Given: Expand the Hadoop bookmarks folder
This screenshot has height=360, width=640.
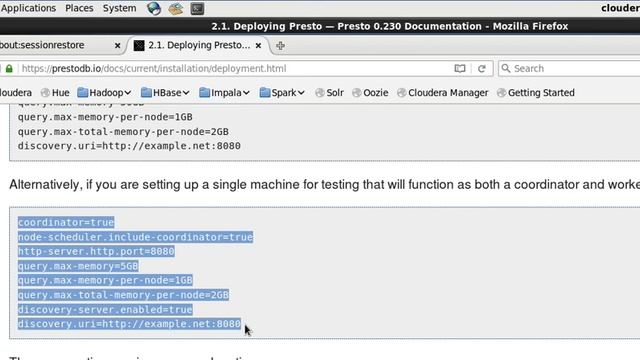Looking at the screenshot, I should pos(104,93).
